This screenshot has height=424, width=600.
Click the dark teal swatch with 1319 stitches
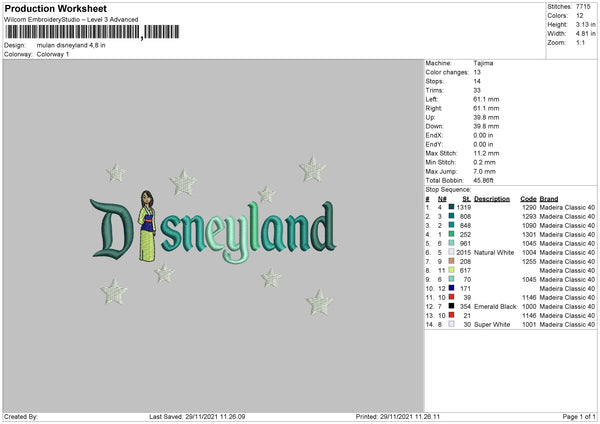(x=451, y=207)
